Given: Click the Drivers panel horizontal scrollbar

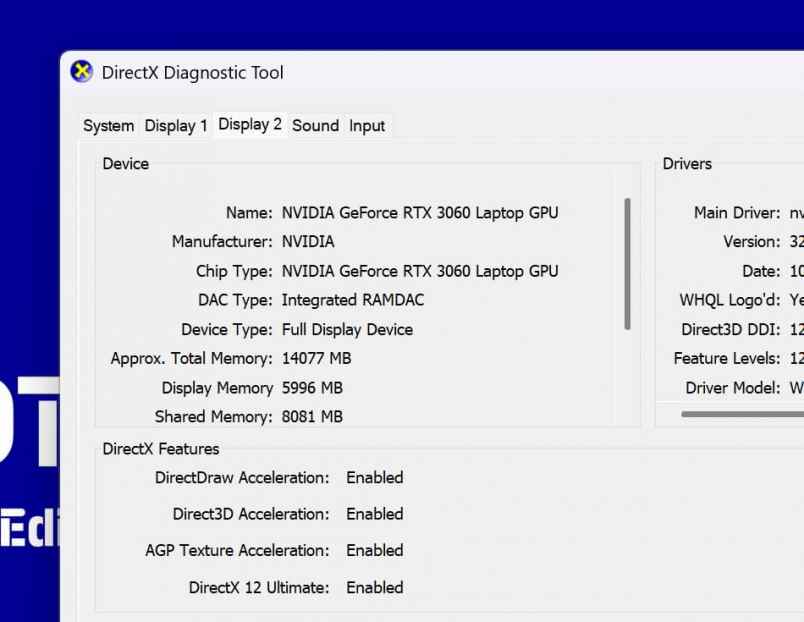Looking at the screenshot, I should pos(742,413).
